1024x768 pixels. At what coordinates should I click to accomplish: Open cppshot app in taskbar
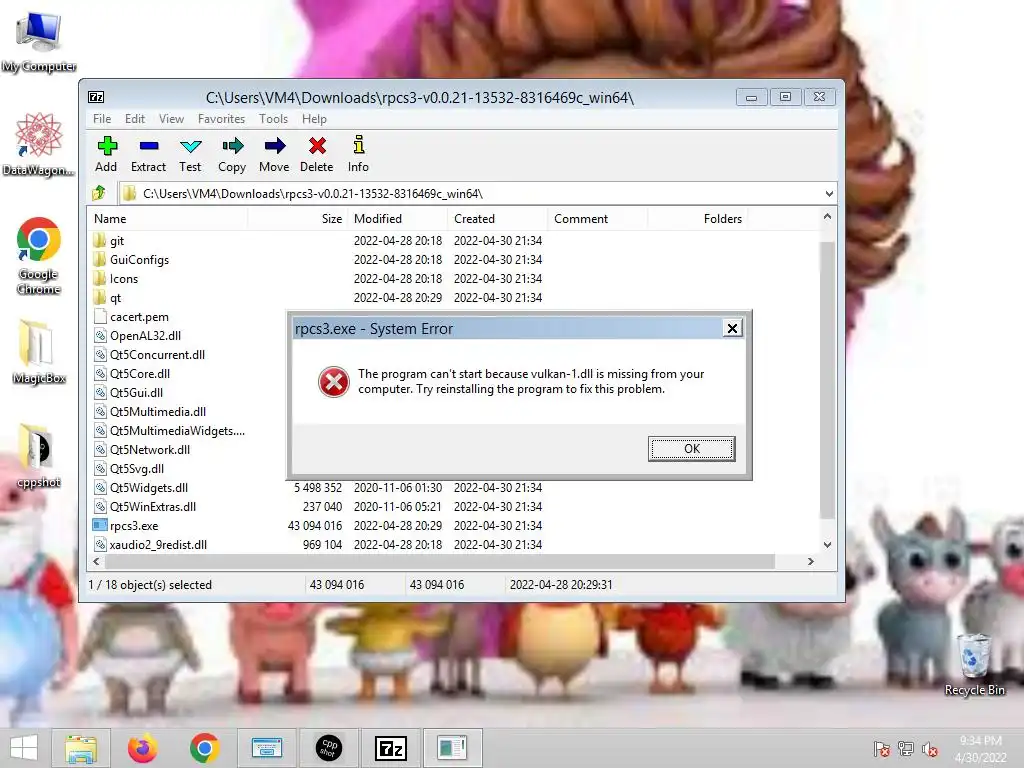[x=328, y=748]
